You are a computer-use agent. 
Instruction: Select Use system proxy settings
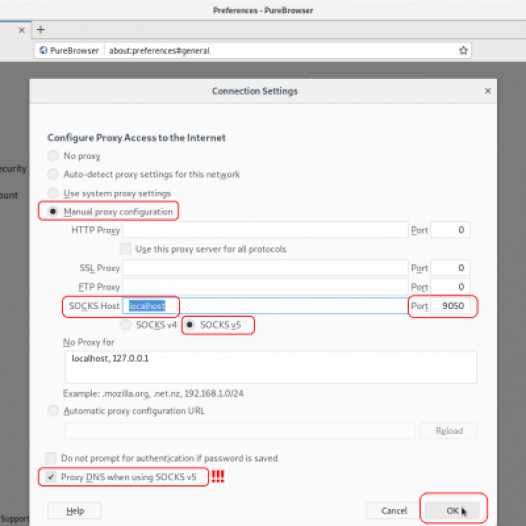[53, 193]
